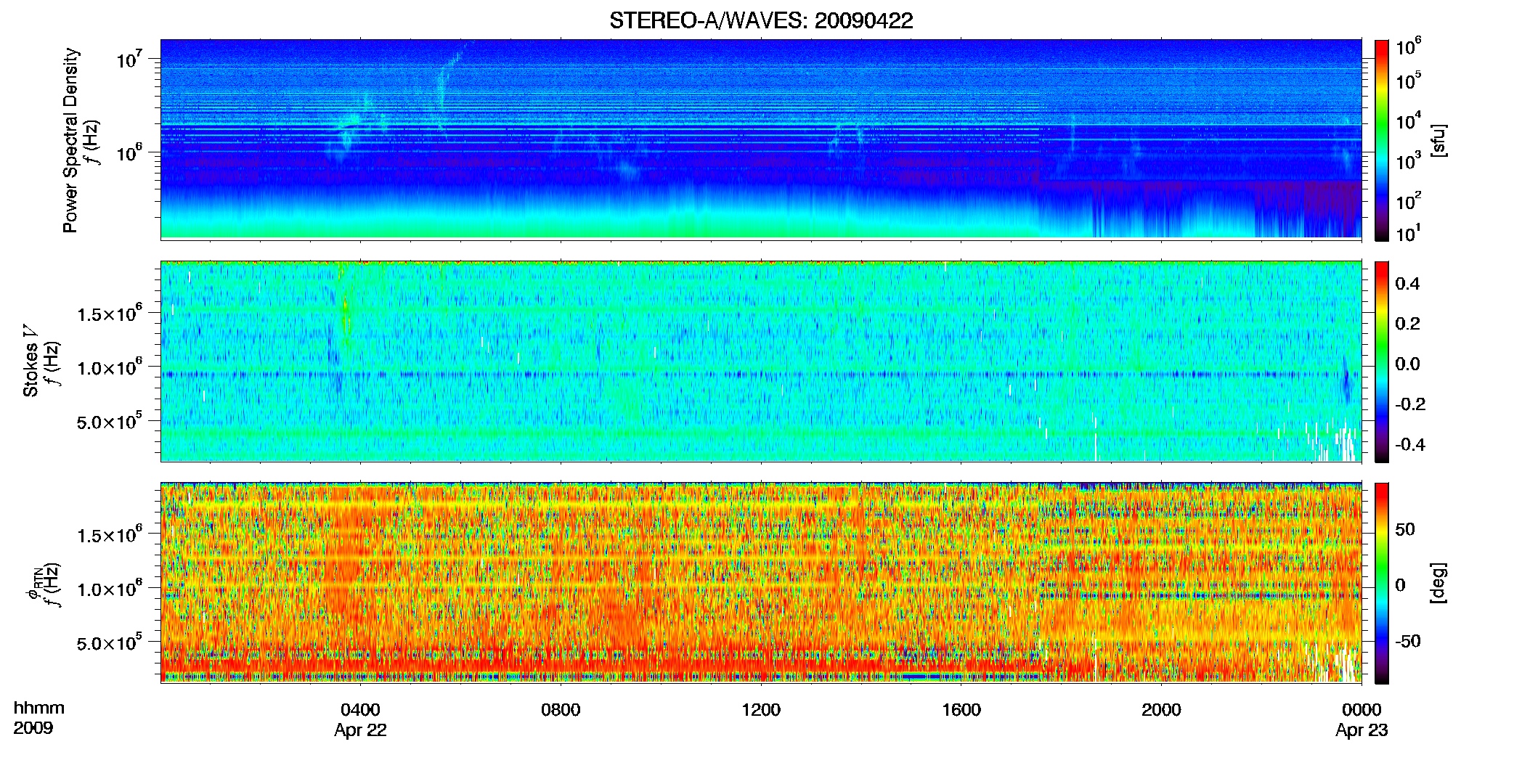
Task: Click the 0800 time axis tick label
Action: [561, 710]
